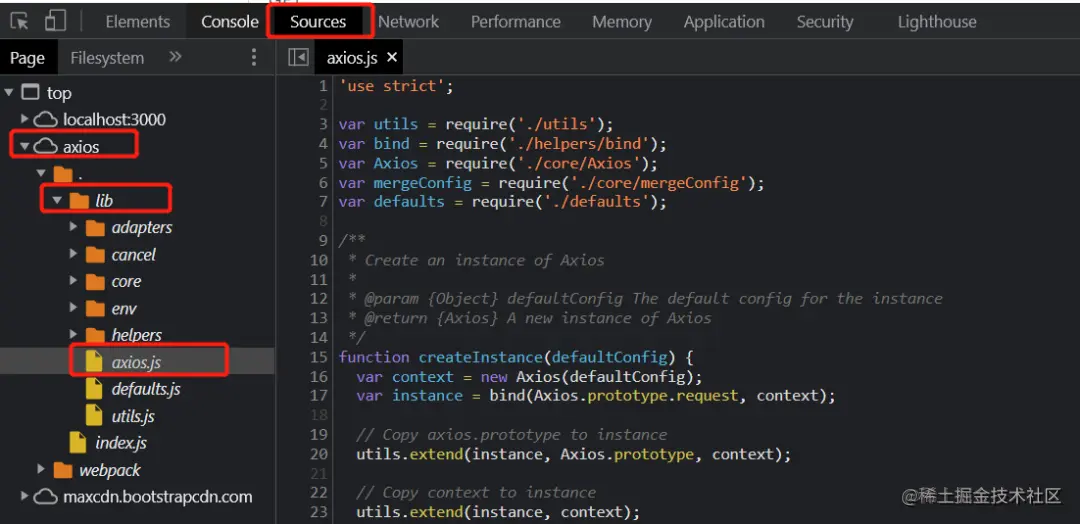
Task: Click the webpack folder icon
Action: tap(63, 470)
